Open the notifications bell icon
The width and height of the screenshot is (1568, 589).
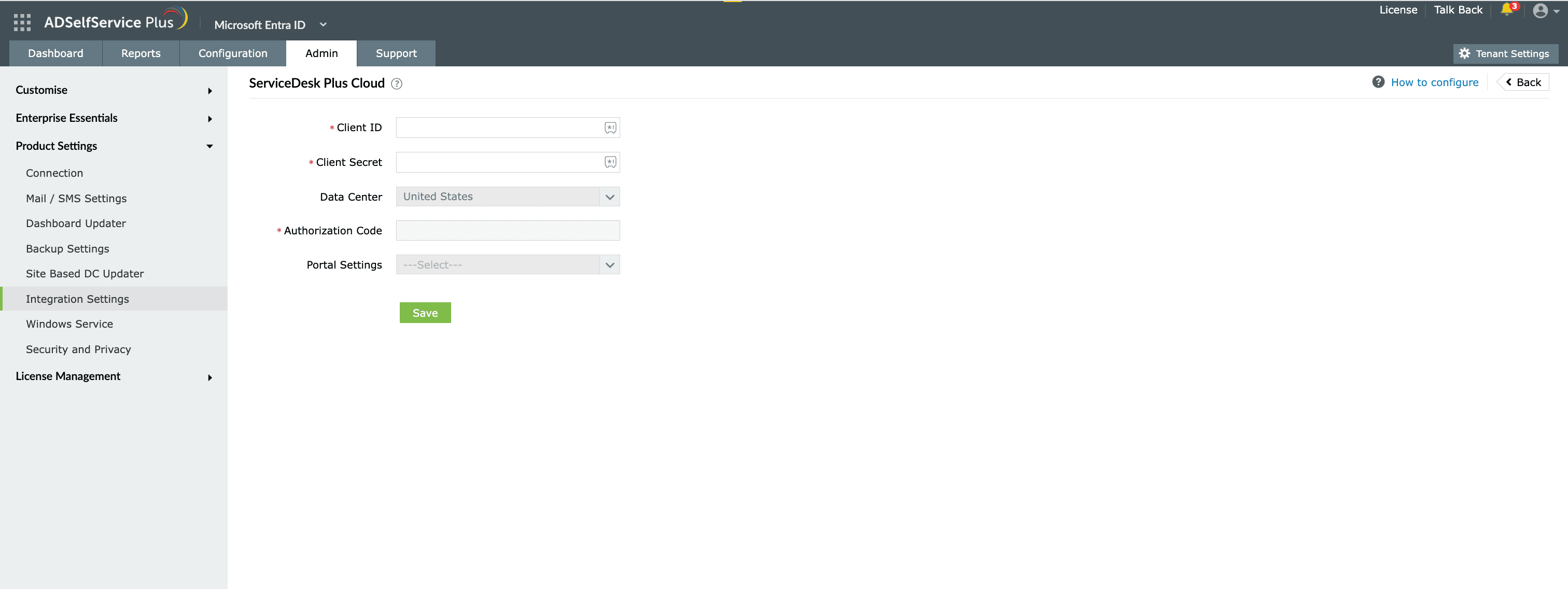1506,10
